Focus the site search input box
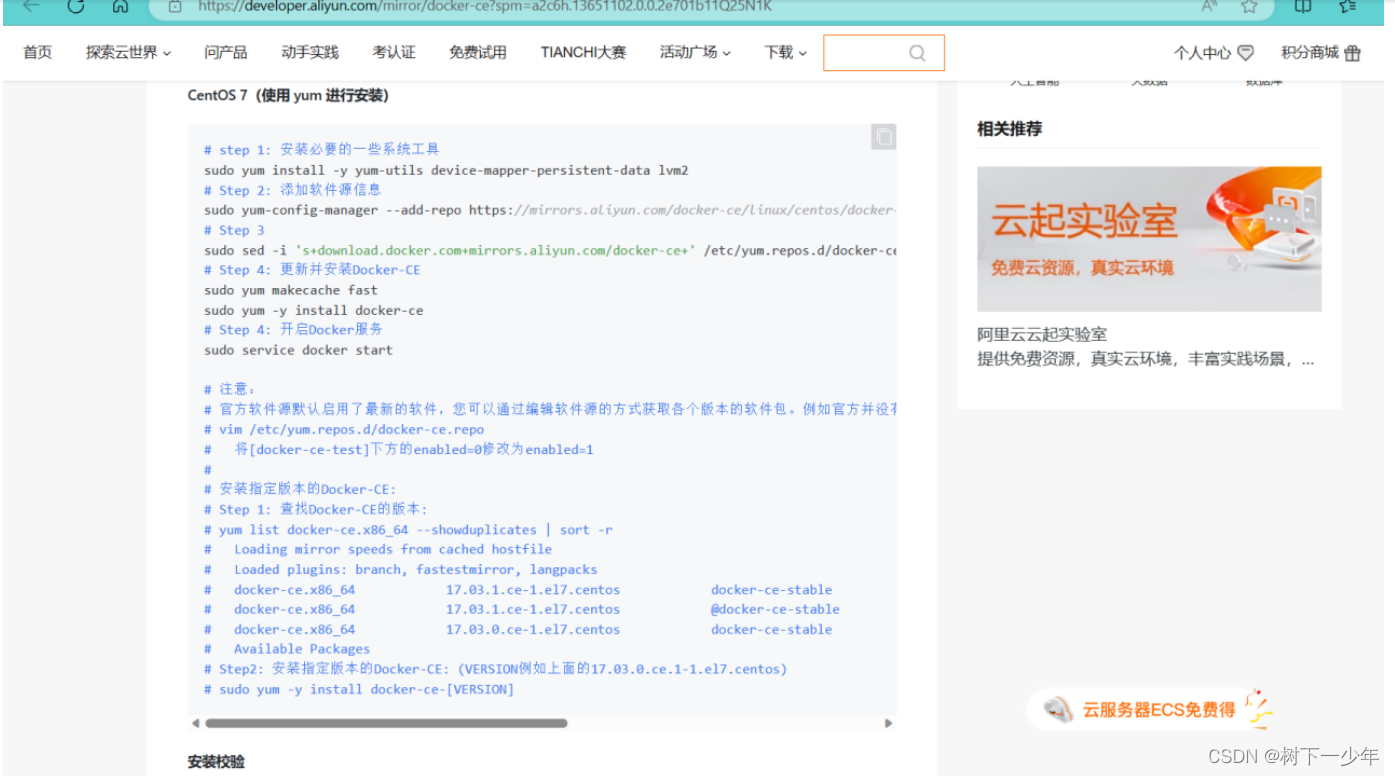 tap(884, 53)
